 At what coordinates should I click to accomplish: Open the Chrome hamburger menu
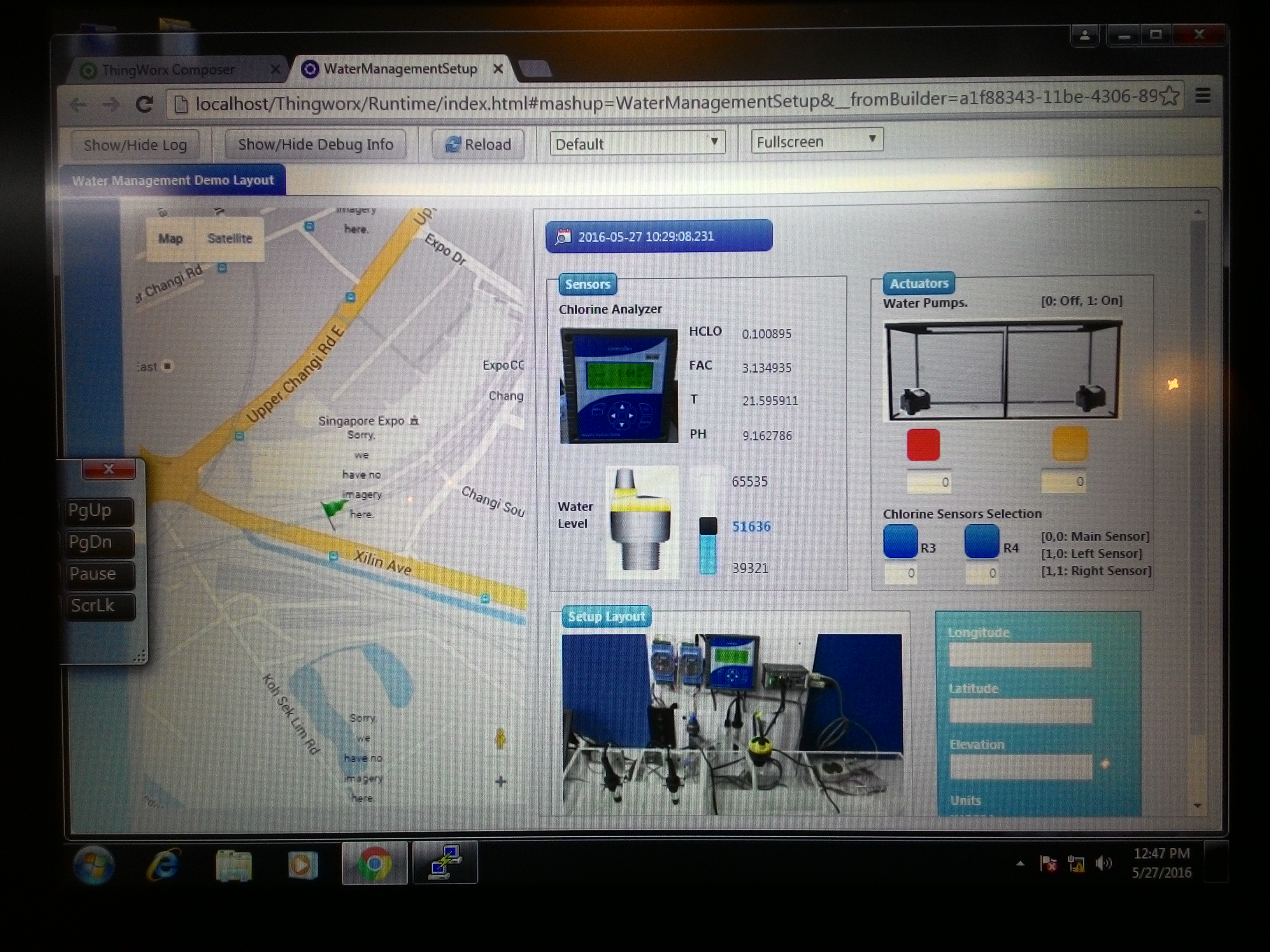pyautogui.click(x=1202, y=95)
